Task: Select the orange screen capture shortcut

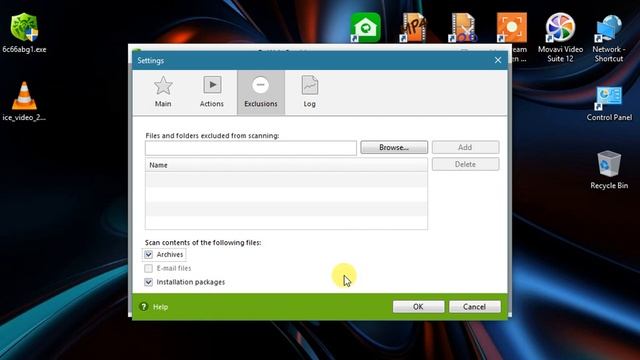Action: click(511, 28)
